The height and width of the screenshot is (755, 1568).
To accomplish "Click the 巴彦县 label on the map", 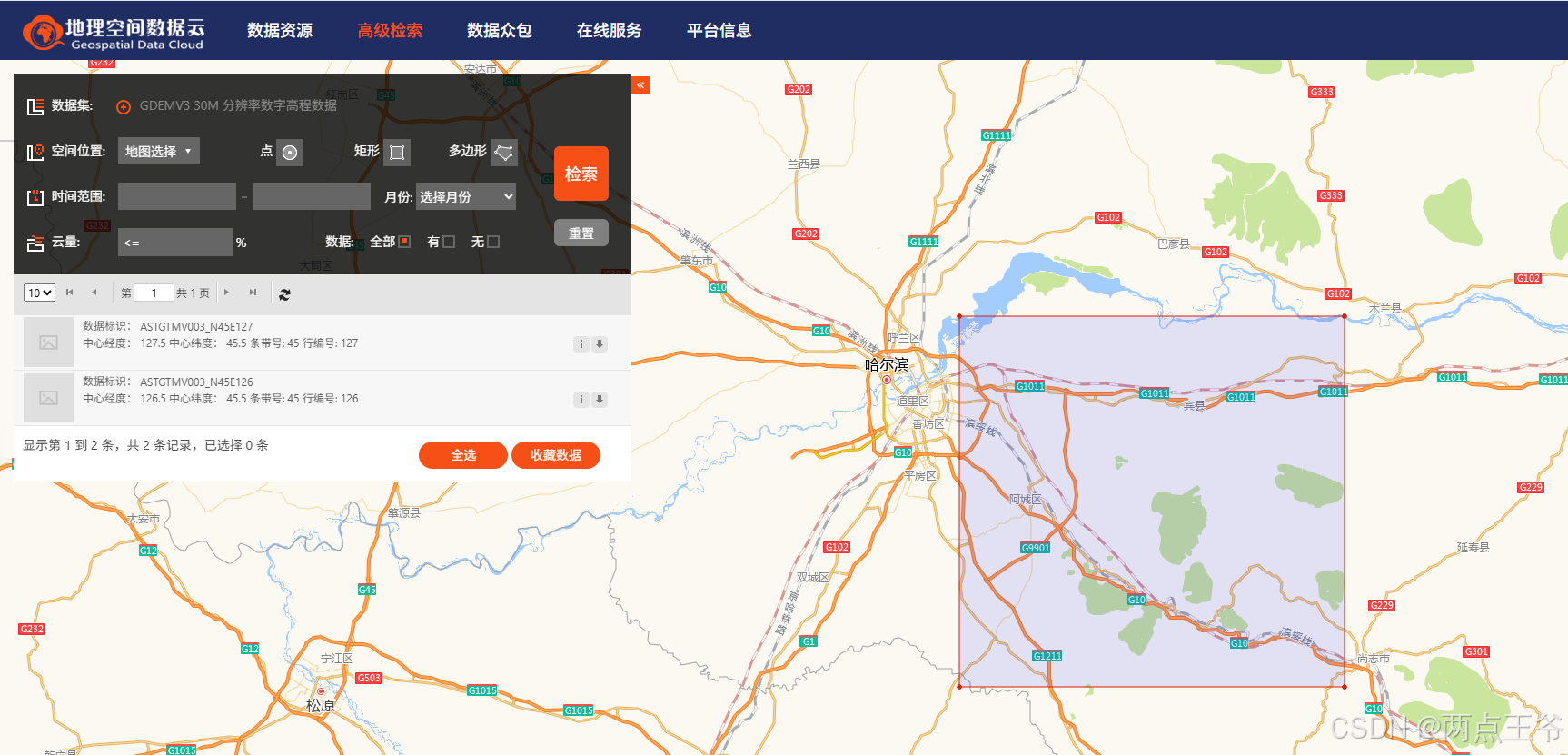I will pos(1174,243).
